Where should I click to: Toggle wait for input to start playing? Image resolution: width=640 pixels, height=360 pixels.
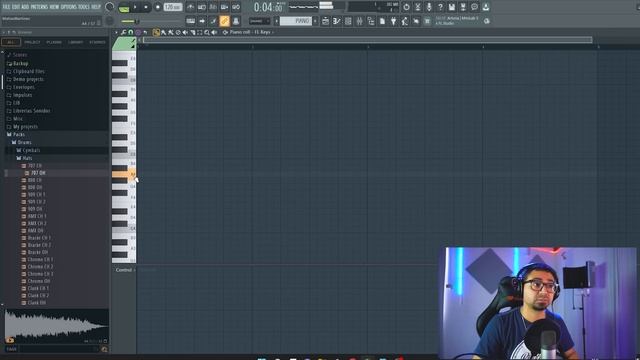[202, 7]
